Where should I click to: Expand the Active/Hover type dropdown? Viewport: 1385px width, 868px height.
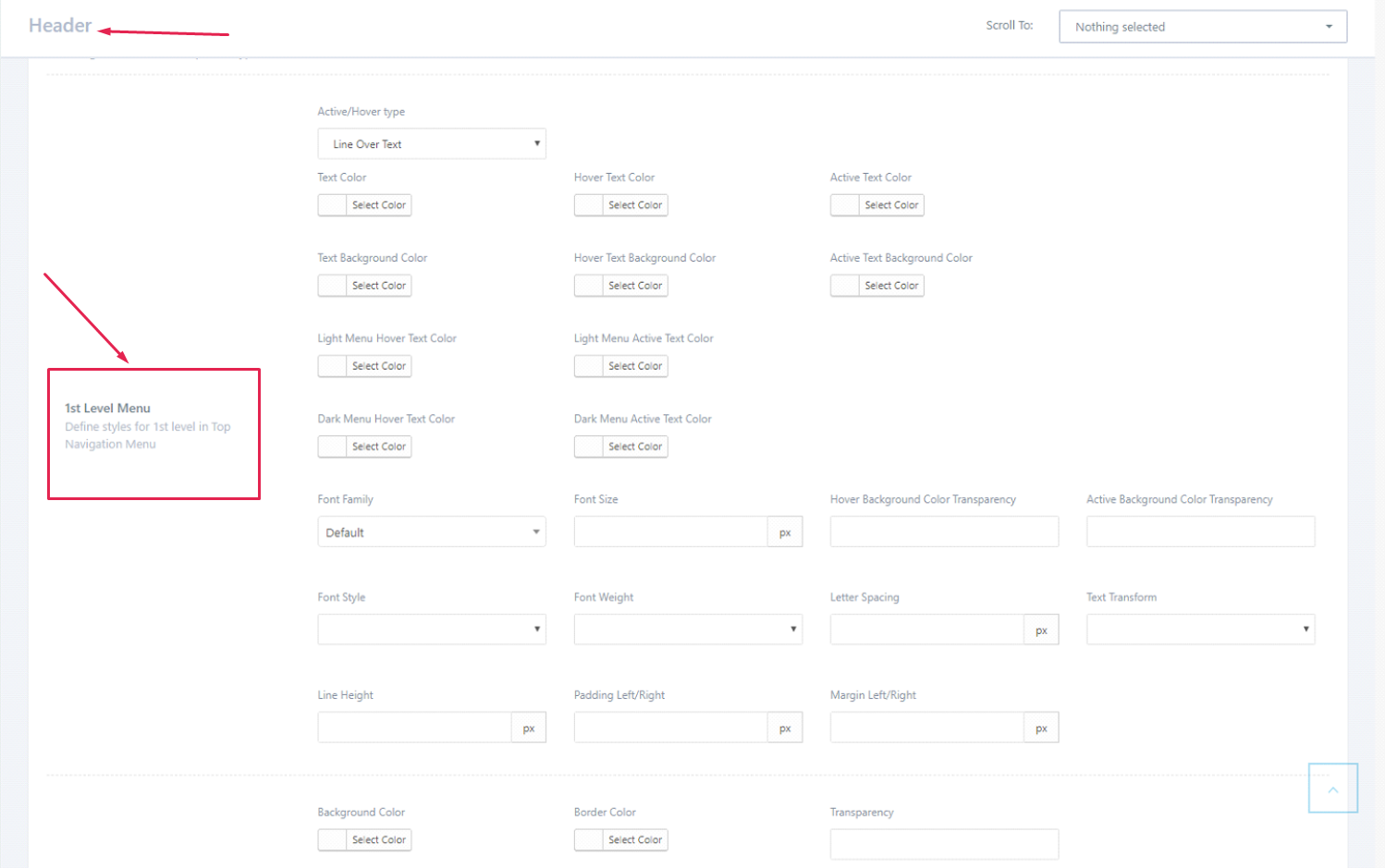[431, 144]
